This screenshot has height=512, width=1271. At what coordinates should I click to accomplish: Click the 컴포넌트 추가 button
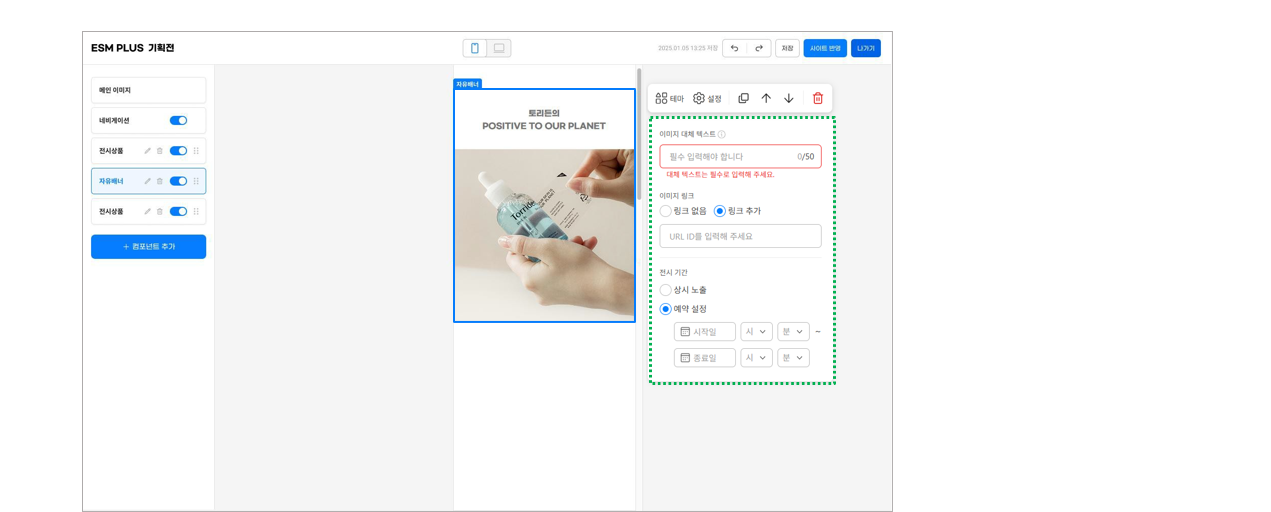[148, 247]
